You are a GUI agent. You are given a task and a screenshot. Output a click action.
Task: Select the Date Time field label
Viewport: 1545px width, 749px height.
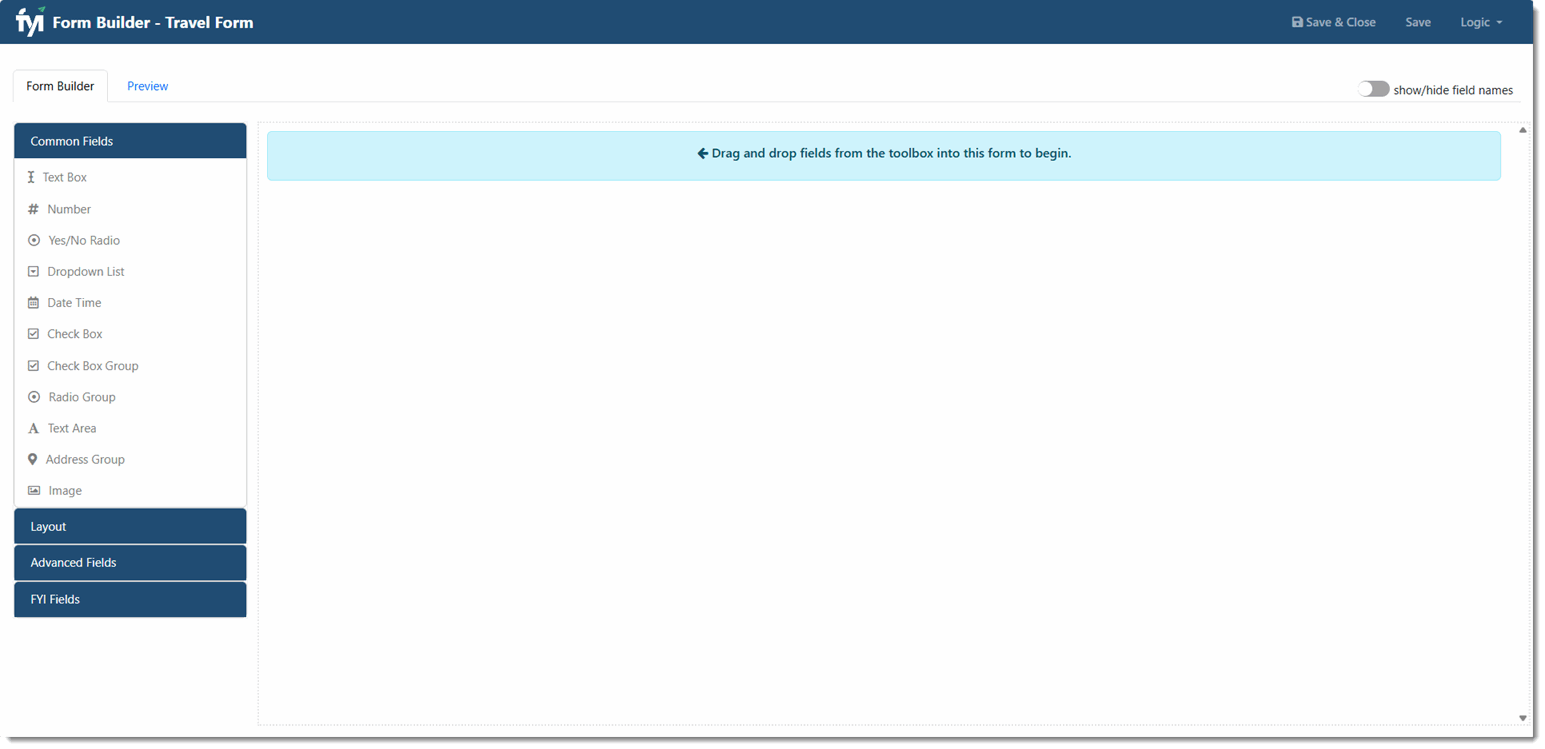coord(74,303)
